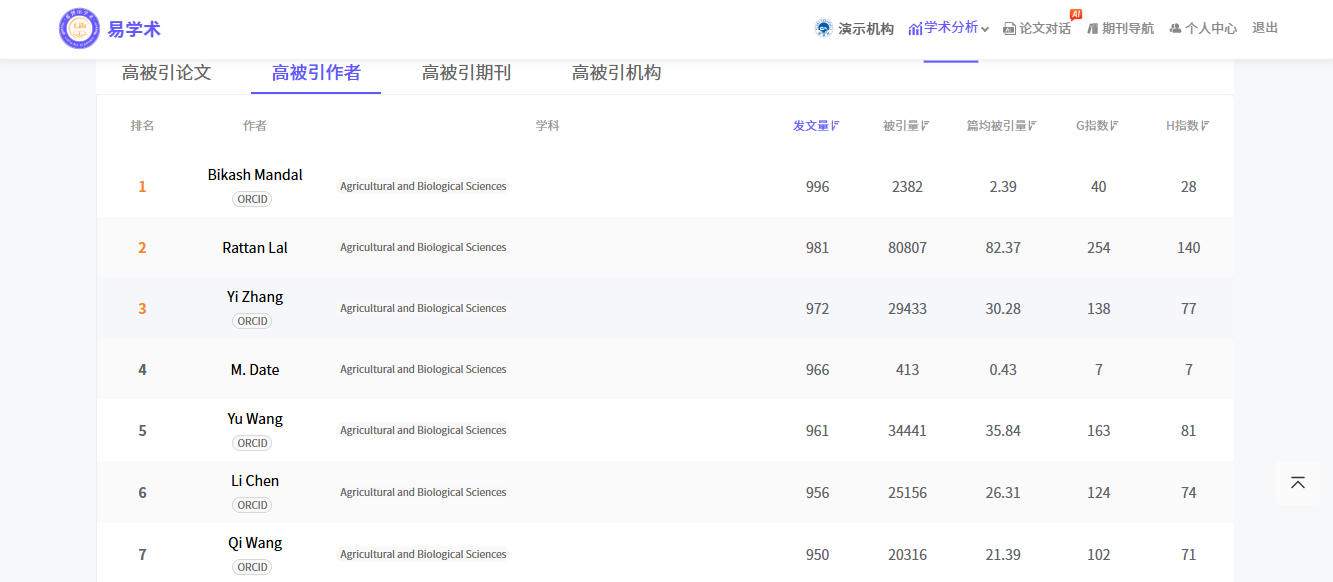The width and height of the screenshot is (1333, 582).
Task: Click the 易学术 logo icon
Action: click(x=80, y=28)
